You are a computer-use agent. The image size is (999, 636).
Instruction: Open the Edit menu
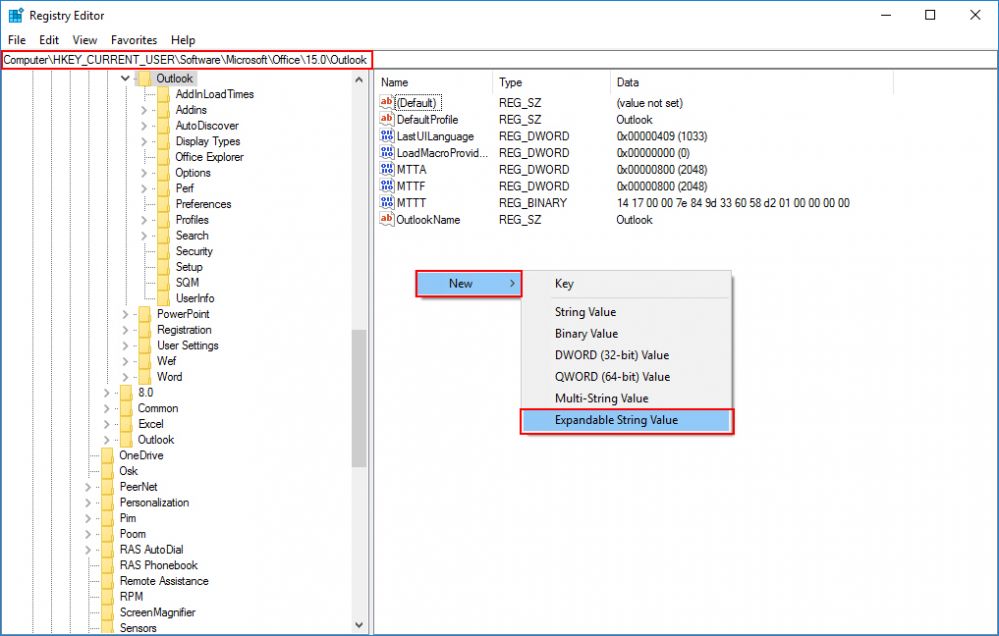coord(49,40)
